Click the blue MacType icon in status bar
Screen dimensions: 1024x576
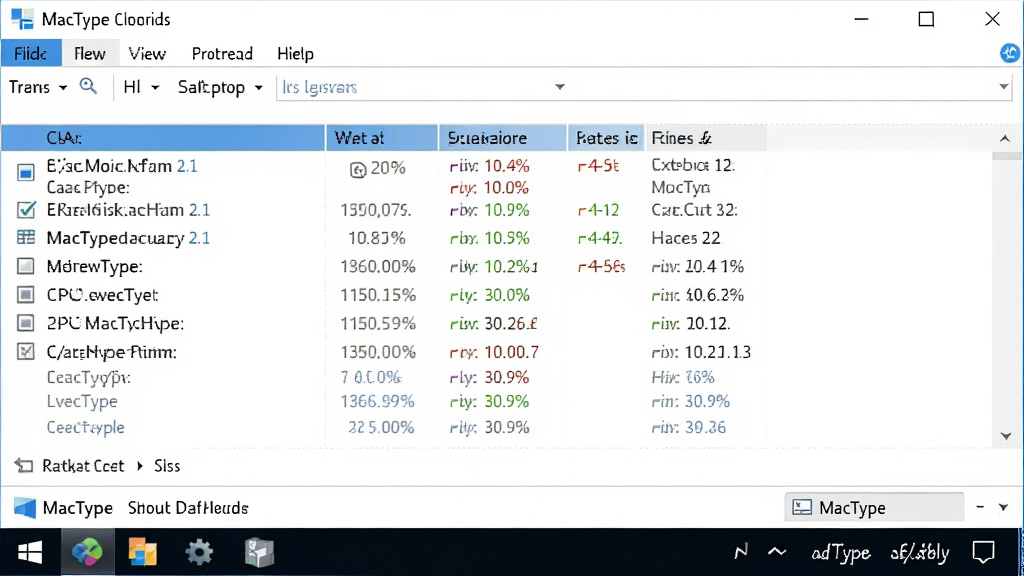coord(25,507)
